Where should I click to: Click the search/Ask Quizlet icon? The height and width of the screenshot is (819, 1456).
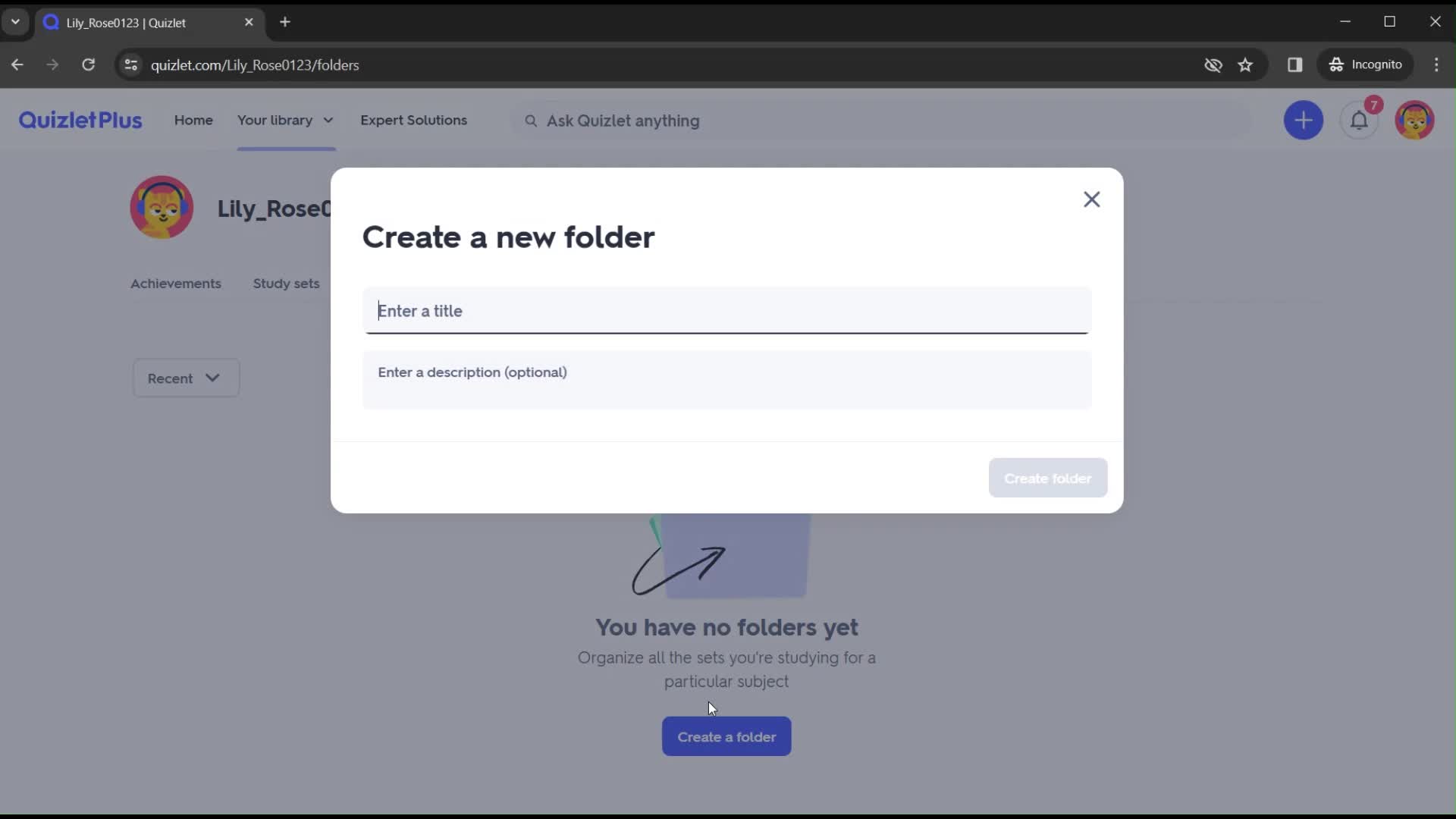click(530, 120)
